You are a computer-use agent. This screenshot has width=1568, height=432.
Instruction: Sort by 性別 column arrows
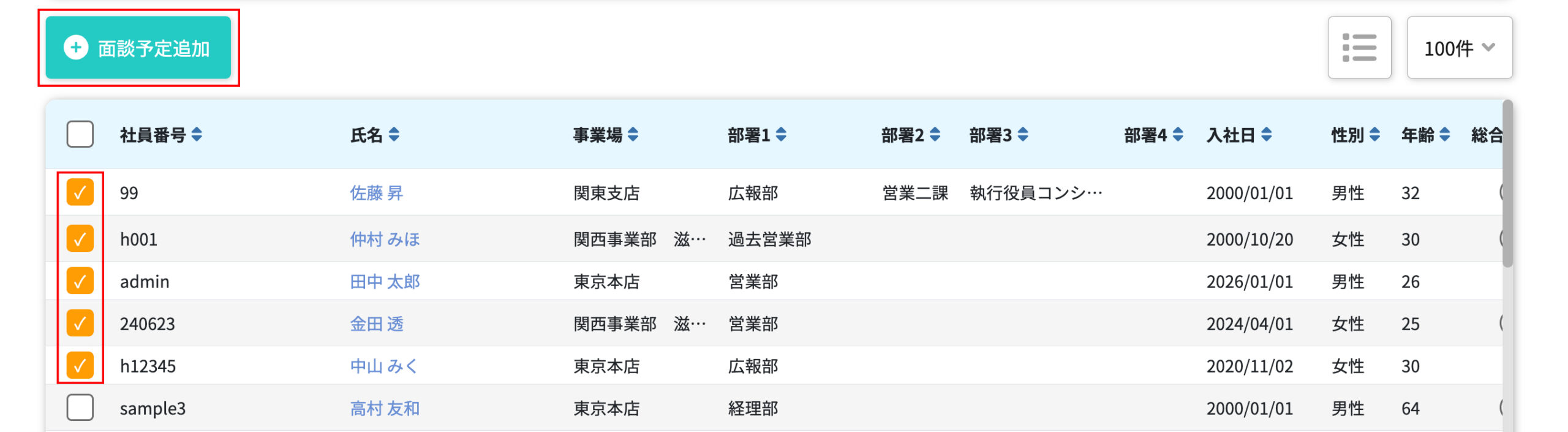coord(1374,134)
